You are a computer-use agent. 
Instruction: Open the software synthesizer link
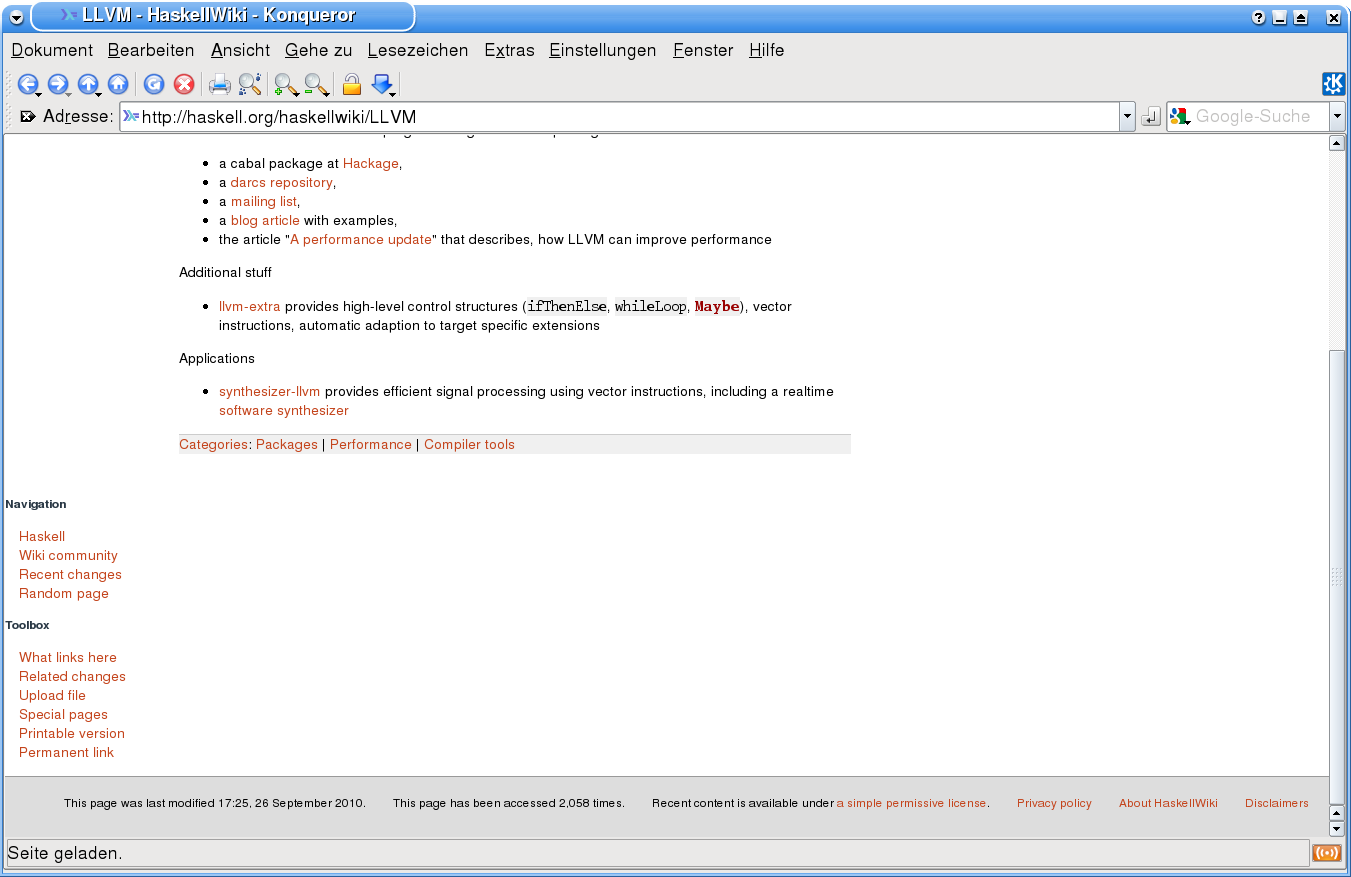pos(284,411)
